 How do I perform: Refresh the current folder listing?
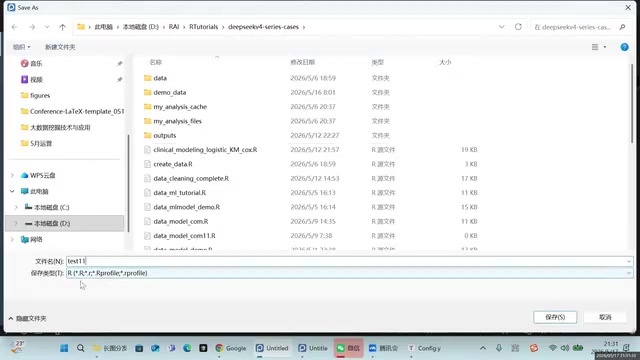pyautogui.click(x=518, y=27)
